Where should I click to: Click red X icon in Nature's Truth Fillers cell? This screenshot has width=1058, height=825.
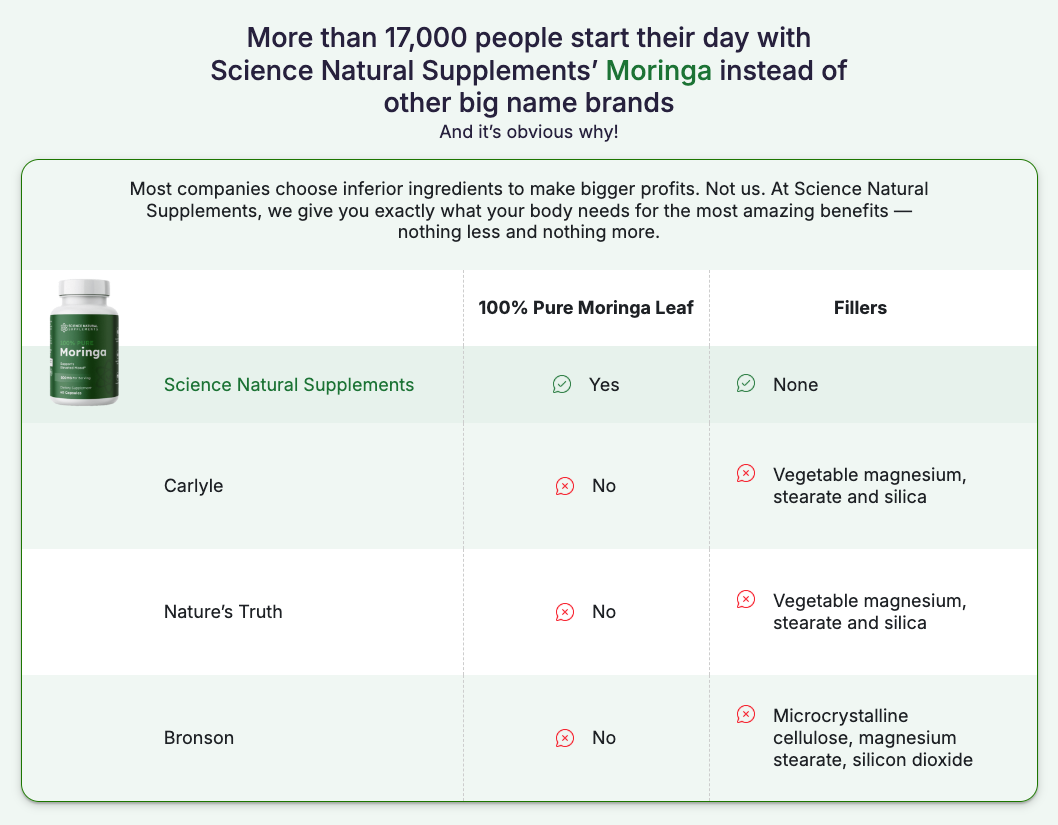tap(746, 599)
